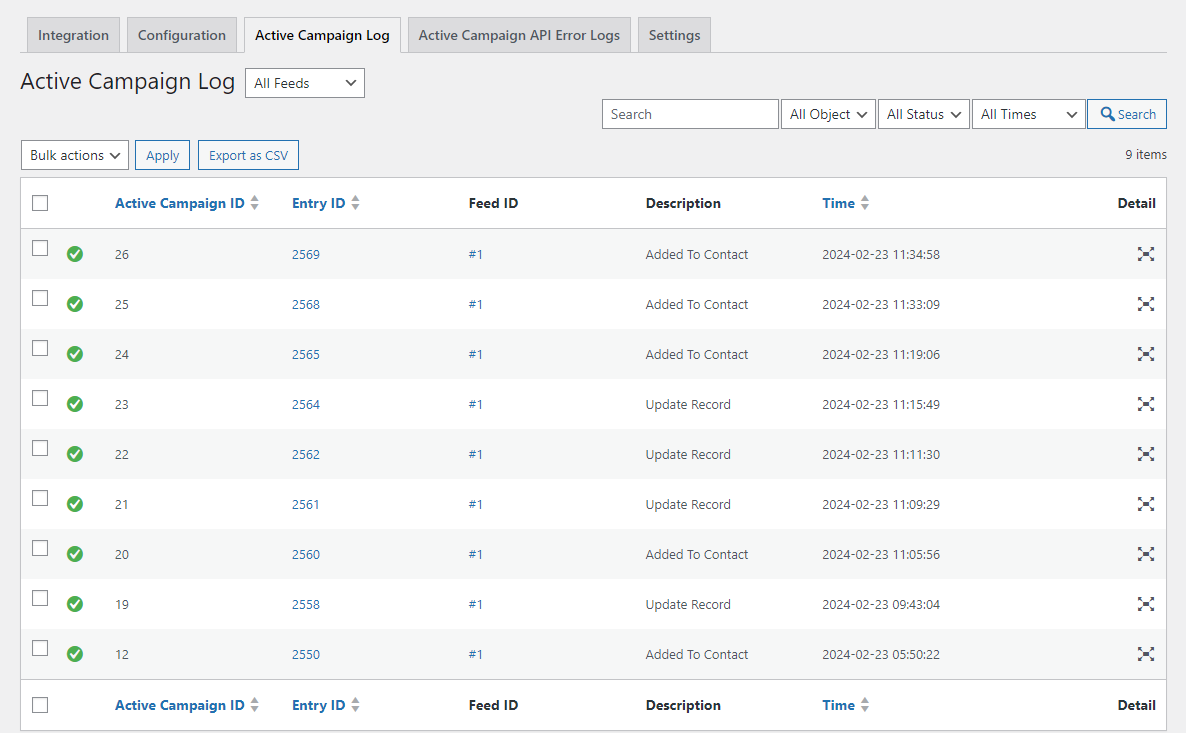
Task: Click green success status icon for ID 26
Action: pyautogui.click(x=75, y=254)
